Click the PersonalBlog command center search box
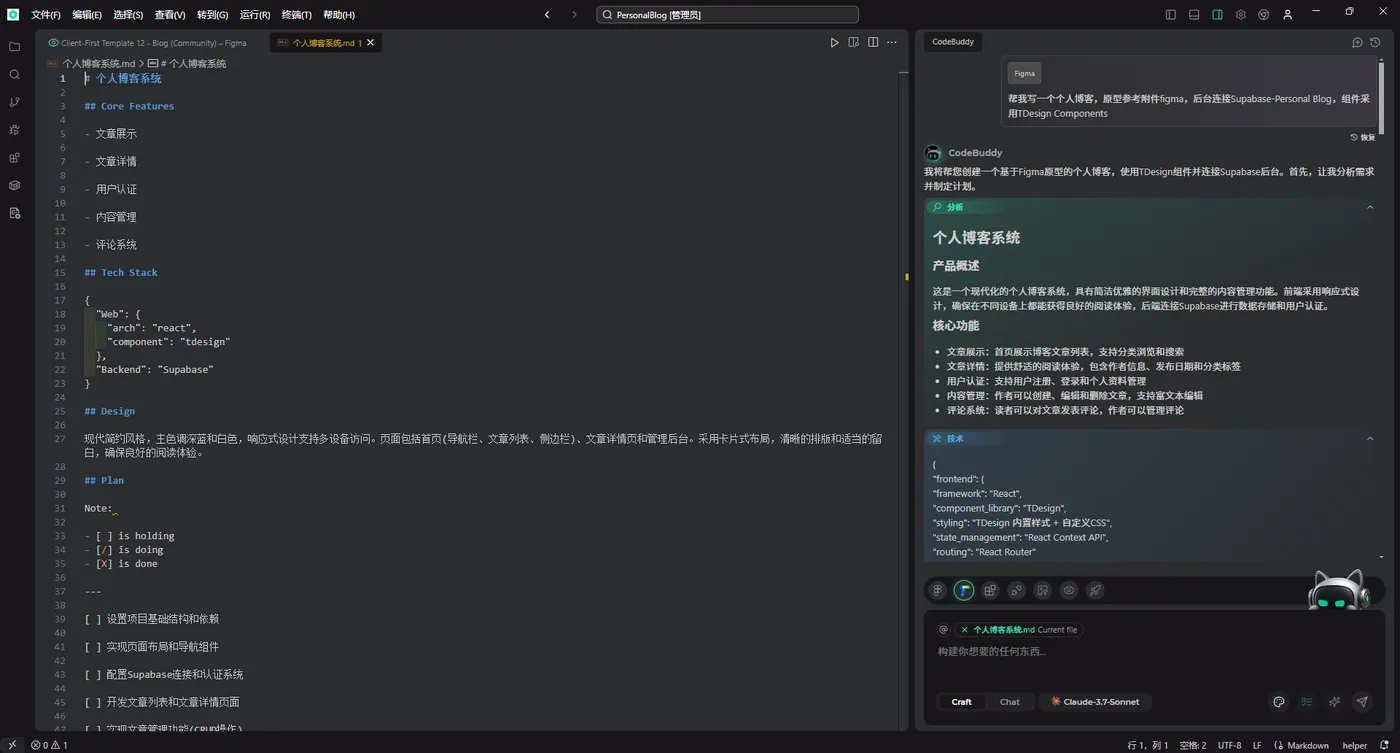The height and width of the screenshot is (753, 1400). pyautogui.click(x=727, y=15)
